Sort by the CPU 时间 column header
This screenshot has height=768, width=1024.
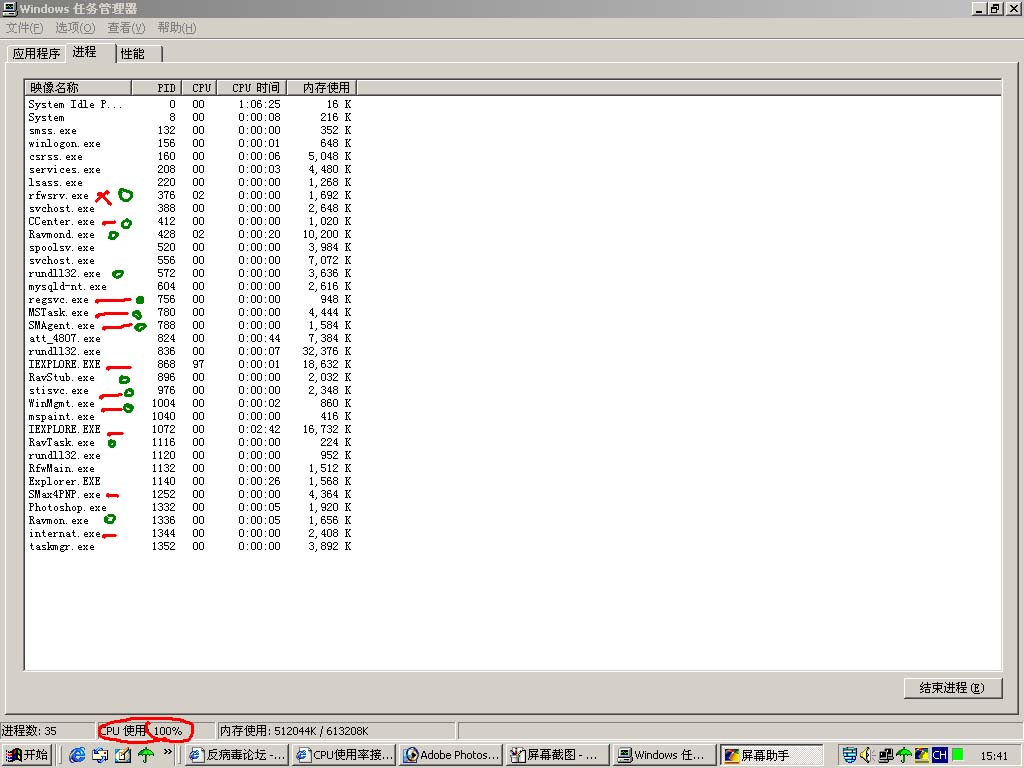[251, 88]
